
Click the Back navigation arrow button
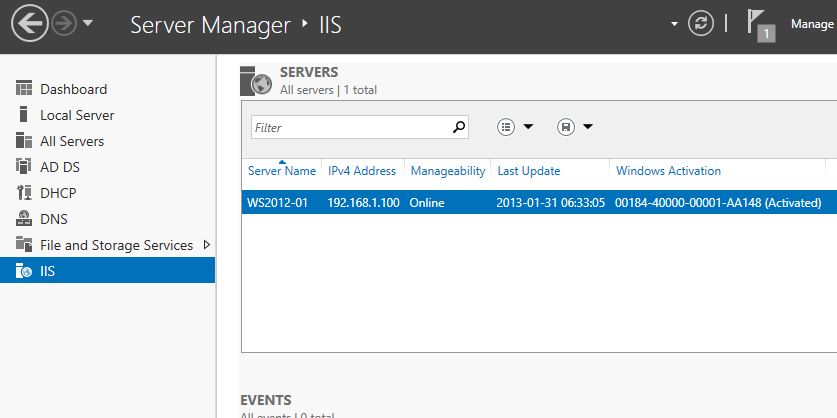pos(30,23)
